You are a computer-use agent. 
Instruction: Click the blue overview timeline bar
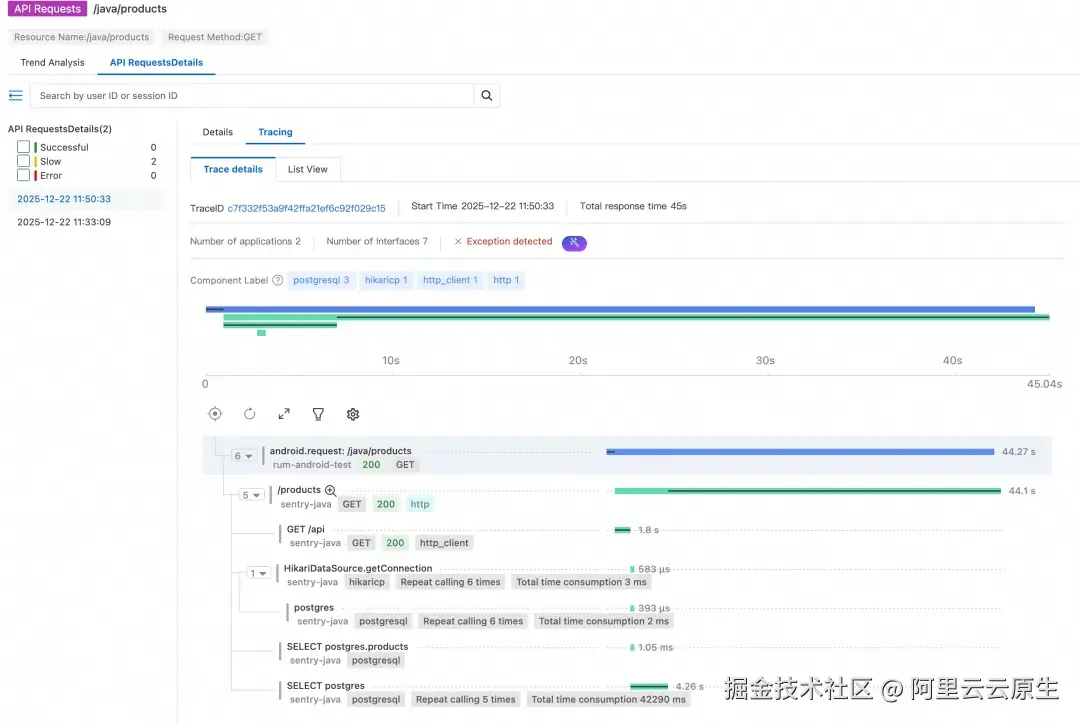(620, 310)
